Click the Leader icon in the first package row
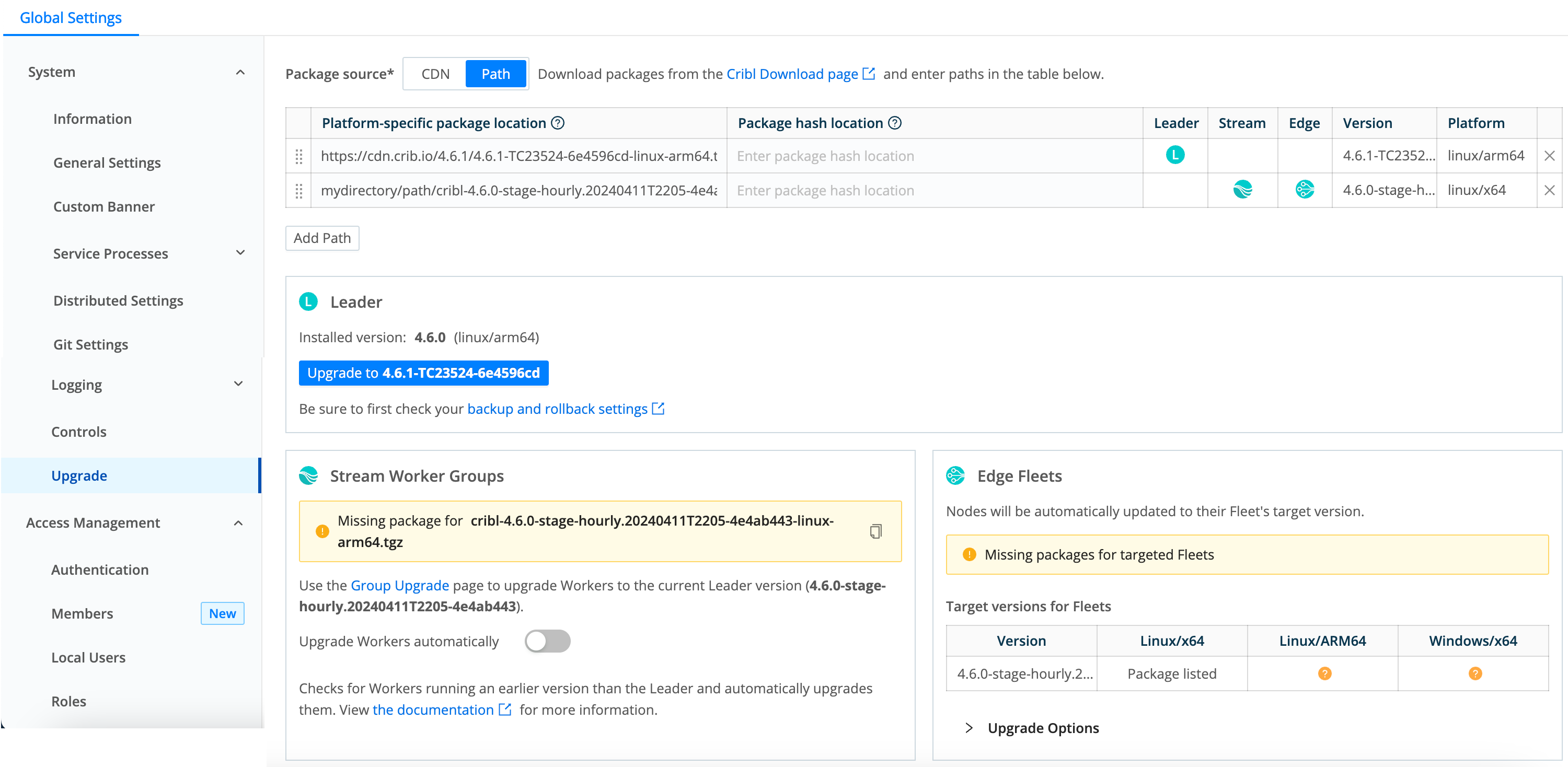The image size is (1568, 767). [x=1175, y=156]
